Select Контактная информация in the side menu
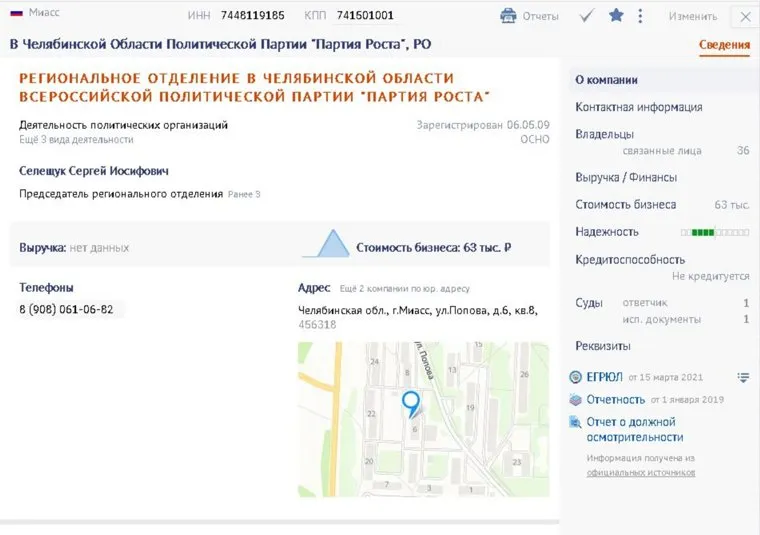 pyautogui.click(x=638, y=107)
